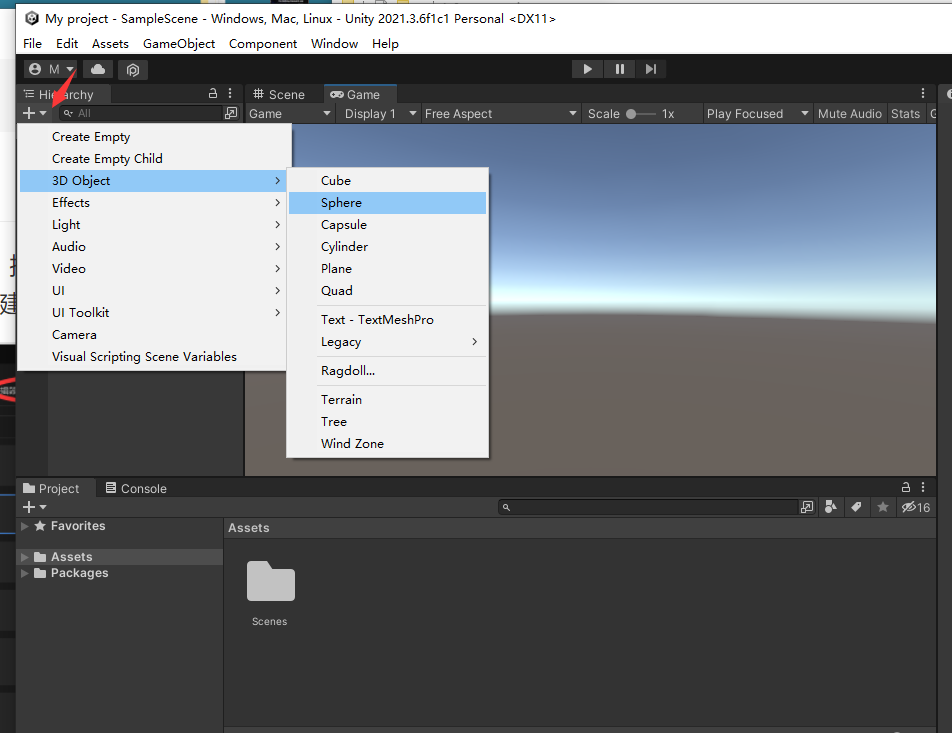Image resolution: width=952 pixels, height=733 pixels.
Task: Open Unity Collaborate version control icon
Action: 133,70
